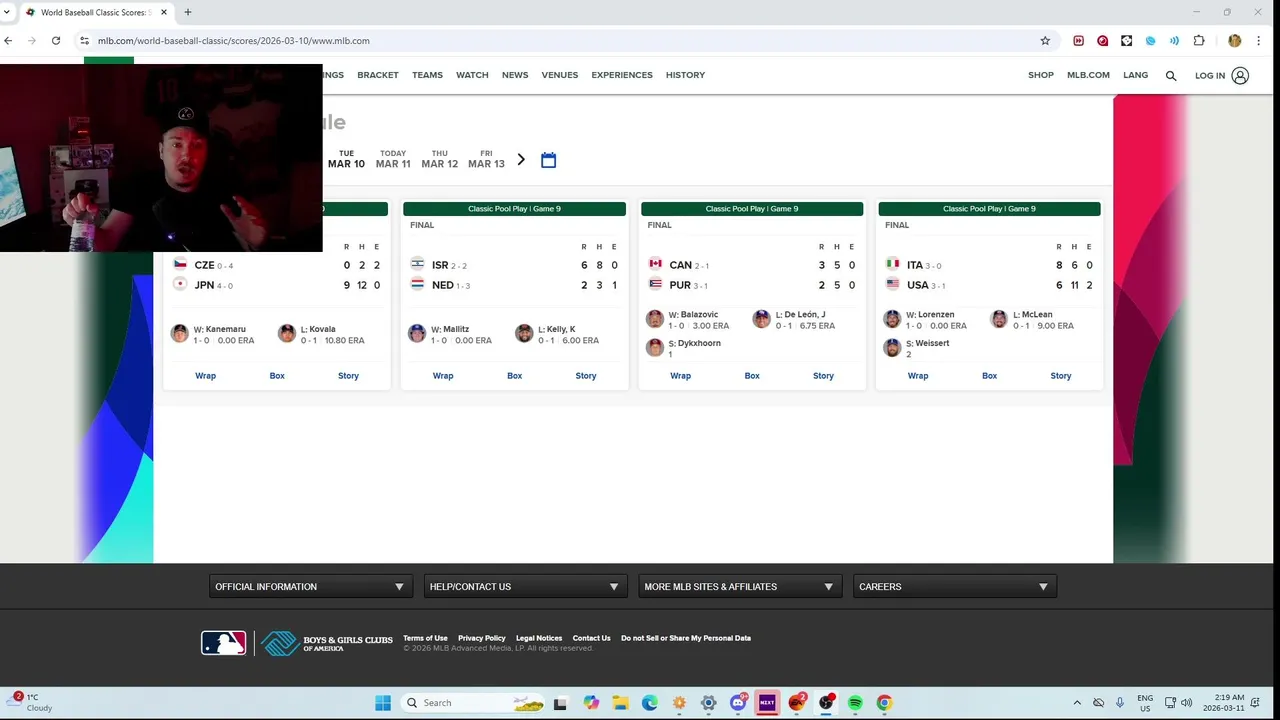Open NEWS in the nav menu
This screenshot has width=1280, height=720.
tap(515, 75)
